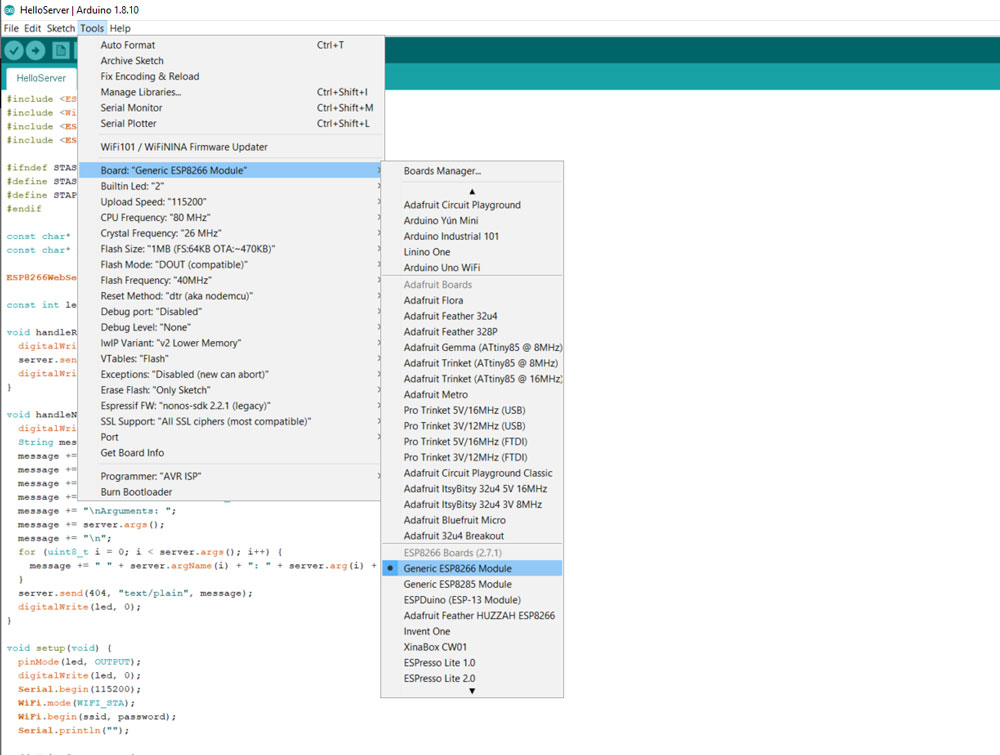Open Boards Manager...
Screen dimensions: 1000x755
pyautogui.click(x=472, y=171)
